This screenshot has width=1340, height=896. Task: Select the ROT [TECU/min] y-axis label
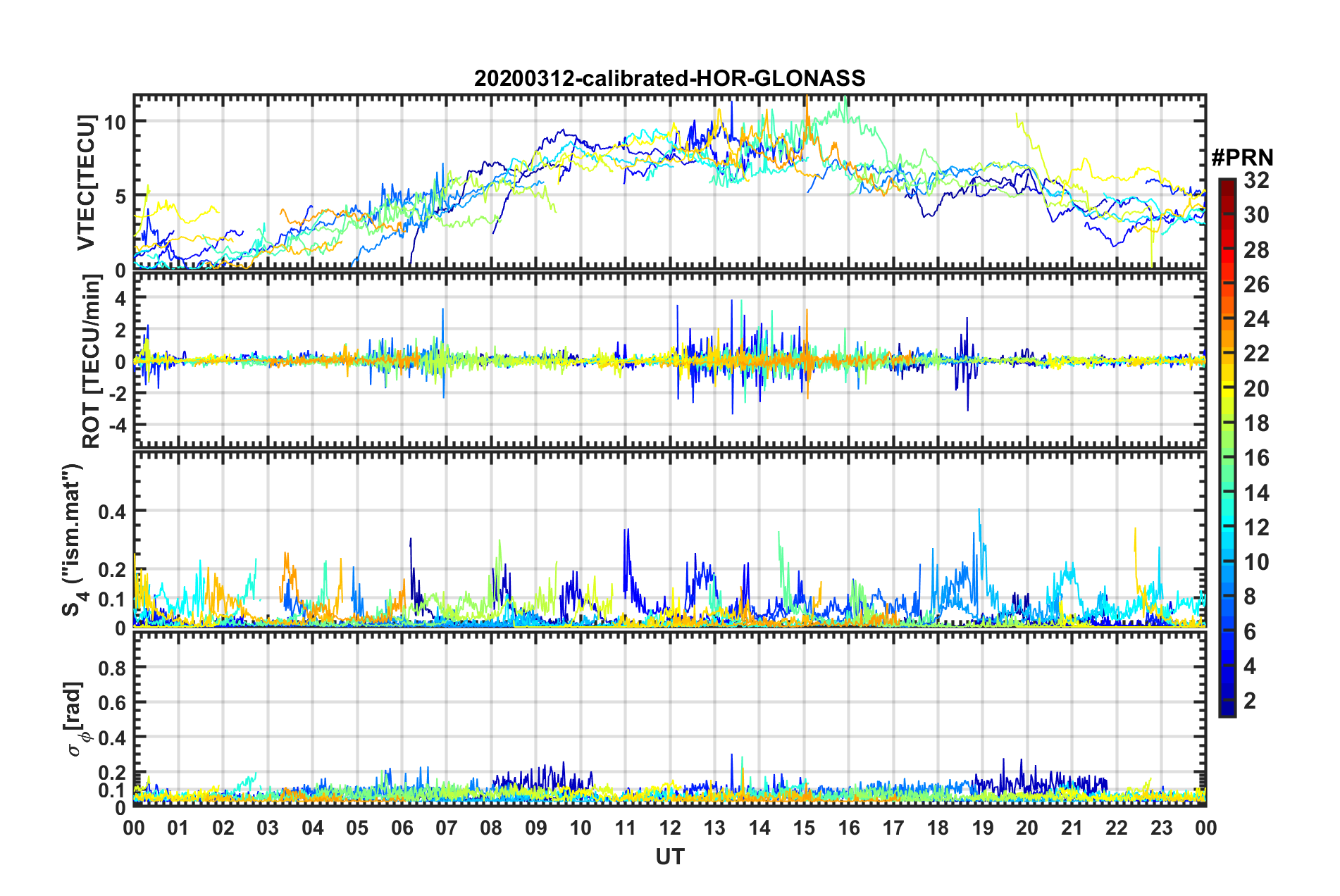coord(92,361)
